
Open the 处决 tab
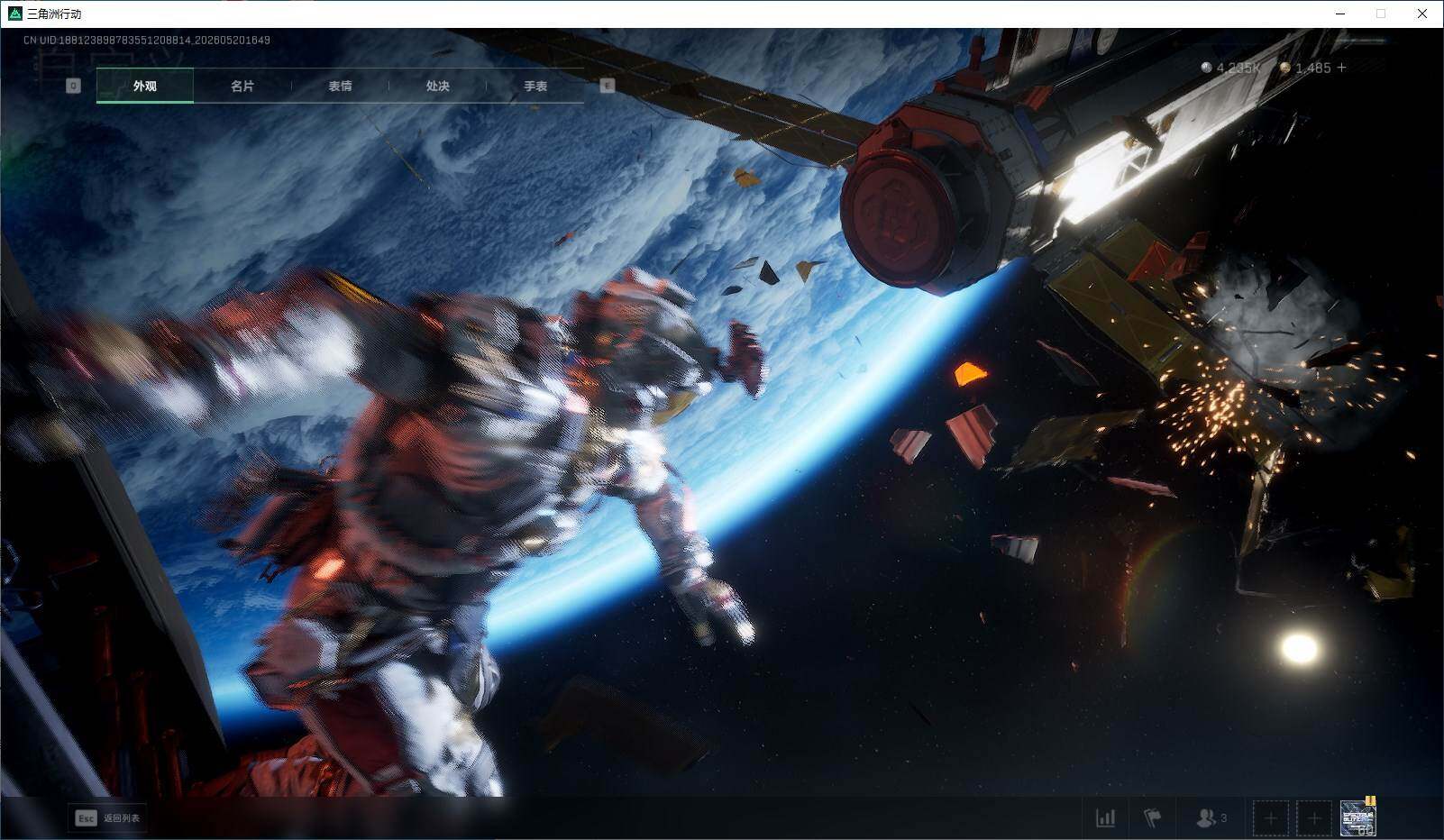click(x=437, y=86)
